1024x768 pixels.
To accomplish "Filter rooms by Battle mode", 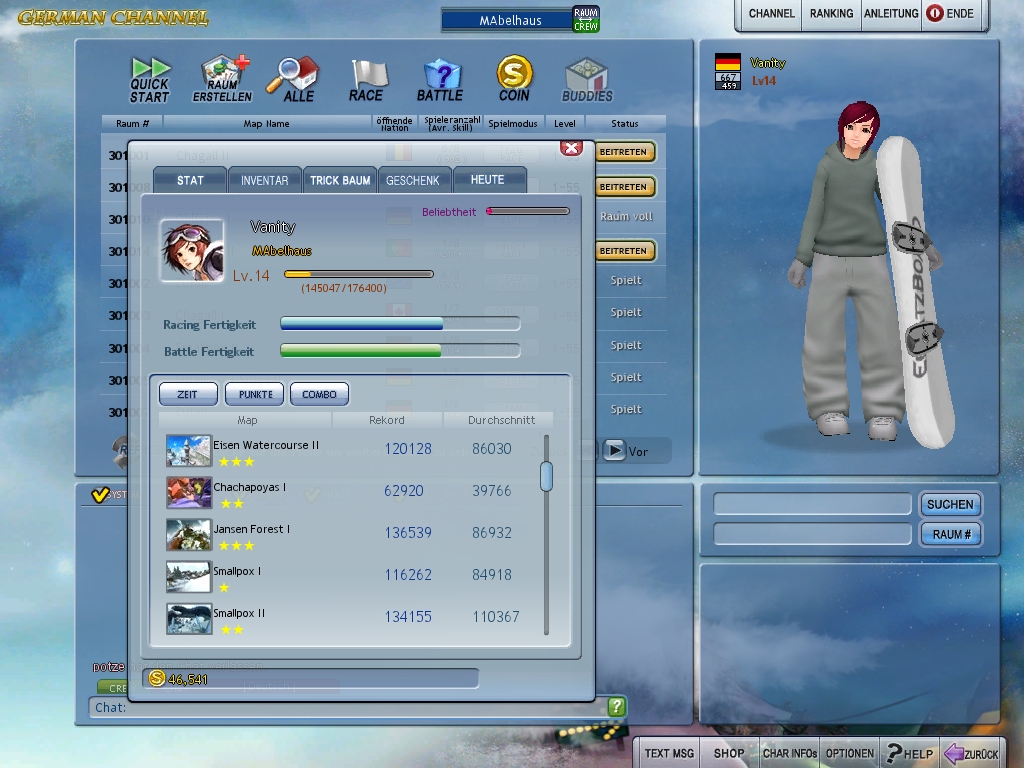I will [440, 79].
